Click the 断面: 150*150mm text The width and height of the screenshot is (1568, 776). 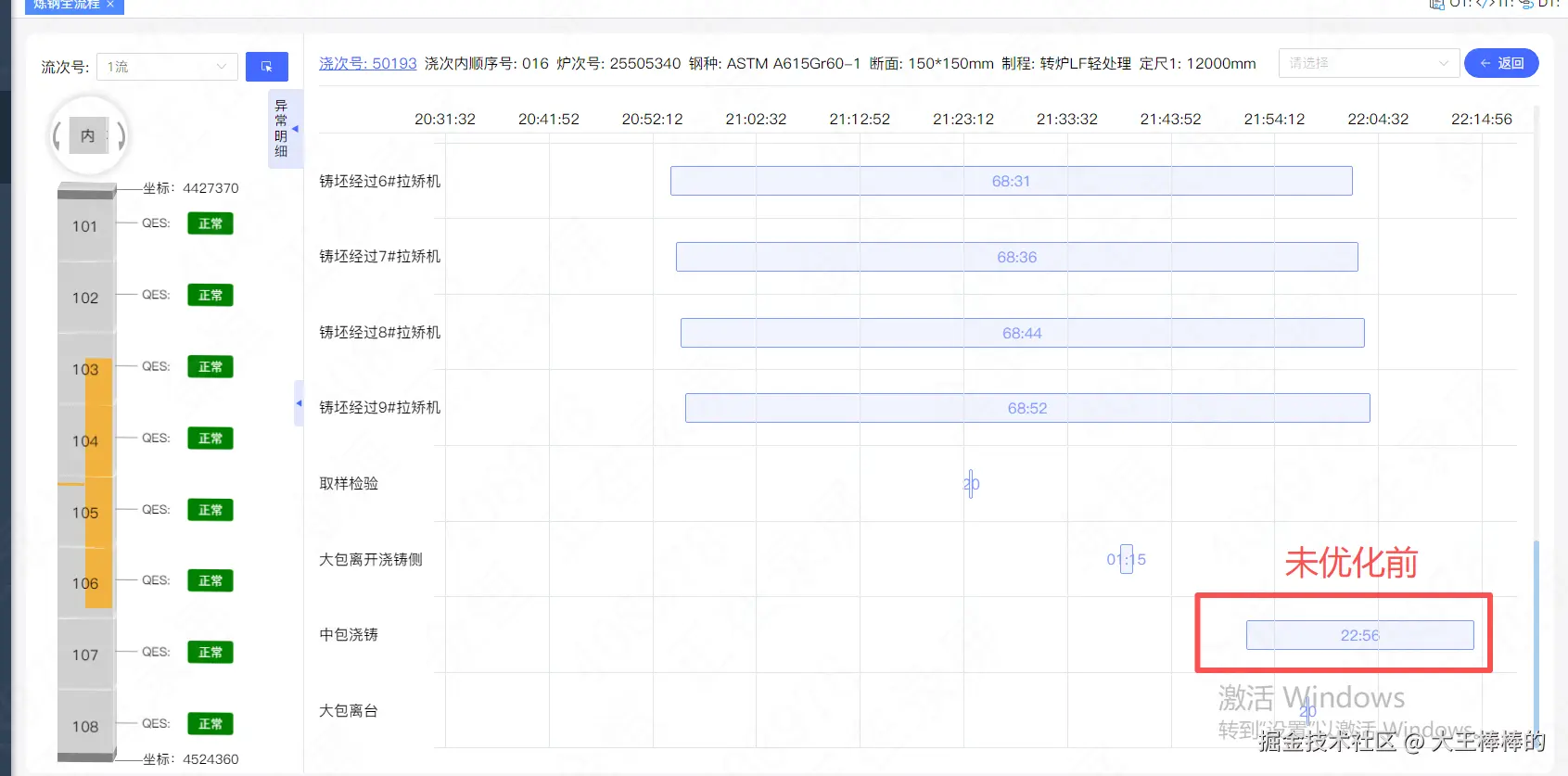(931, 63)
